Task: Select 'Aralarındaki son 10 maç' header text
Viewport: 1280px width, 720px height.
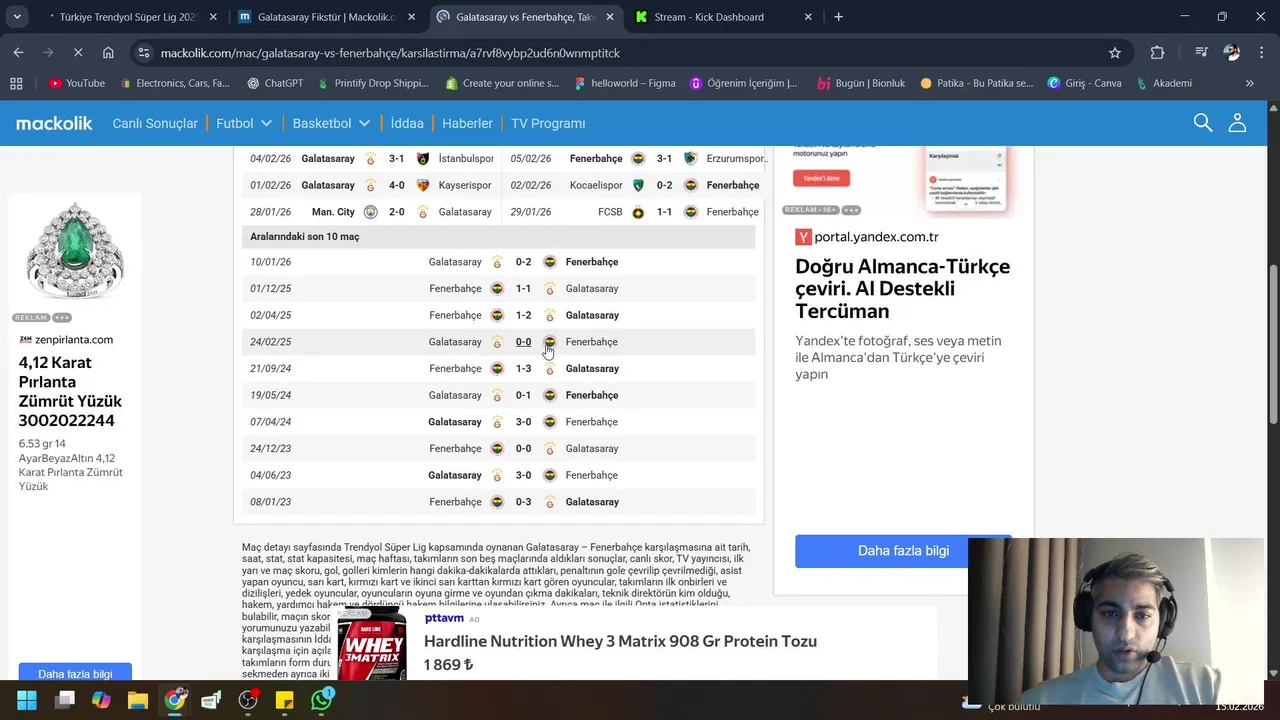Action: tap(305, 237)
